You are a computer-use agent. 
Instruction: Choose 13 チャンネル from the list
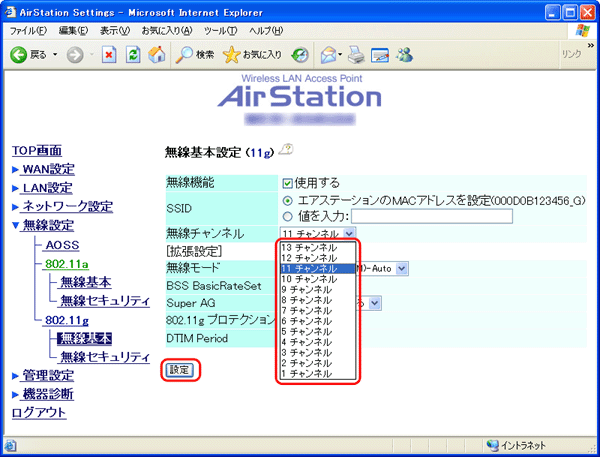[x=318, y=248]
